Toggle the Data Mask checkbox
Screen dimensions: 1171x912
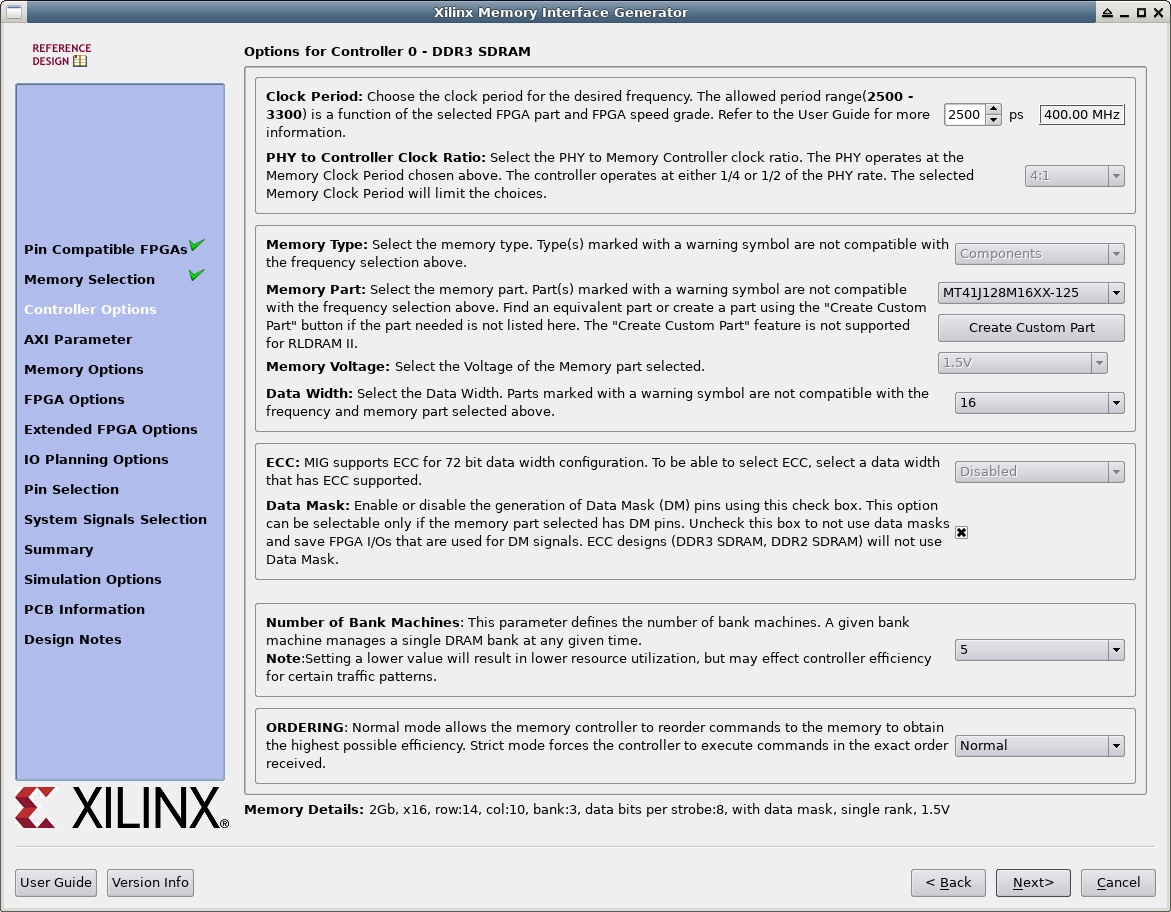[961, 533]
